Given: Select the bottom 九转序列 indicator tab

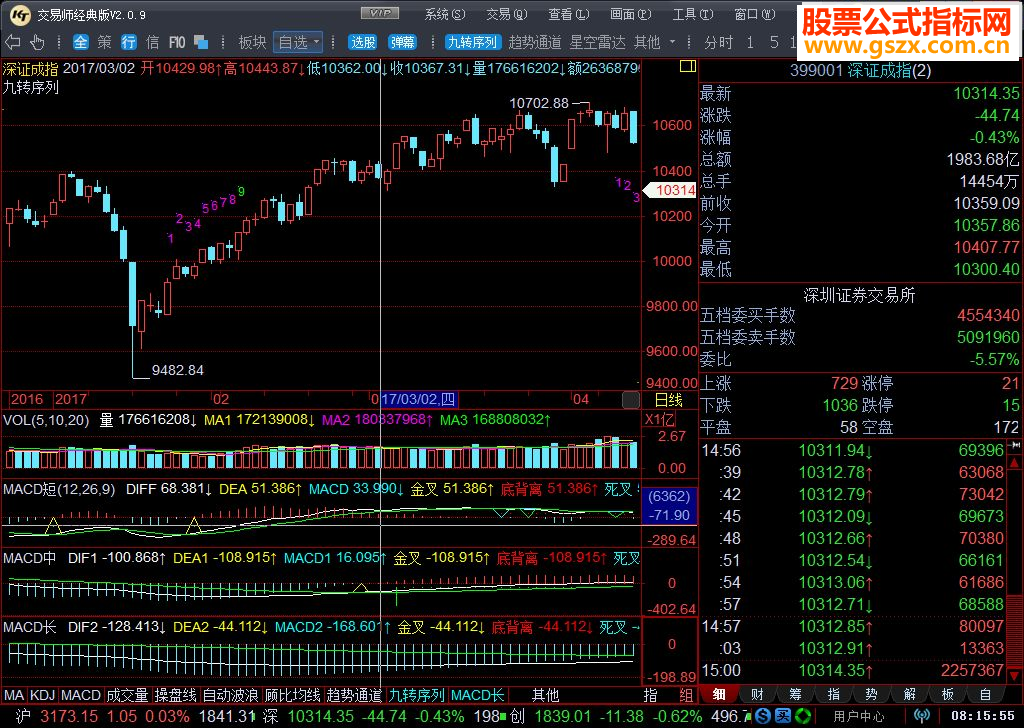Looking at the screenshot, I should click(x=416, y=695).
